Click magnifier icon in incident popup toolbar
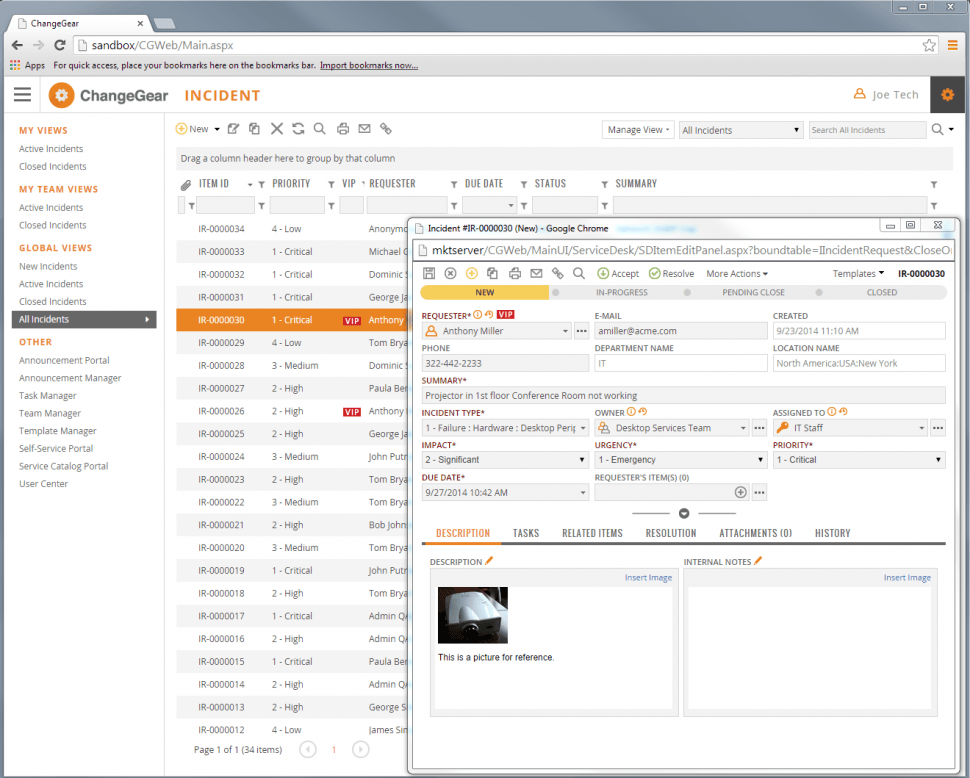 [x=578, y=273]
